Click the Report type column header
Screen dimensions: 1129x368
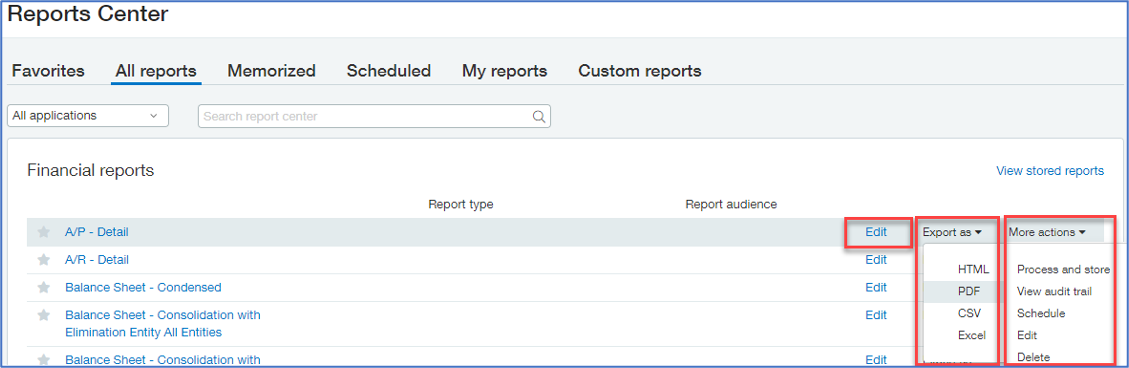pyautogui.click(x=461, y=205)
